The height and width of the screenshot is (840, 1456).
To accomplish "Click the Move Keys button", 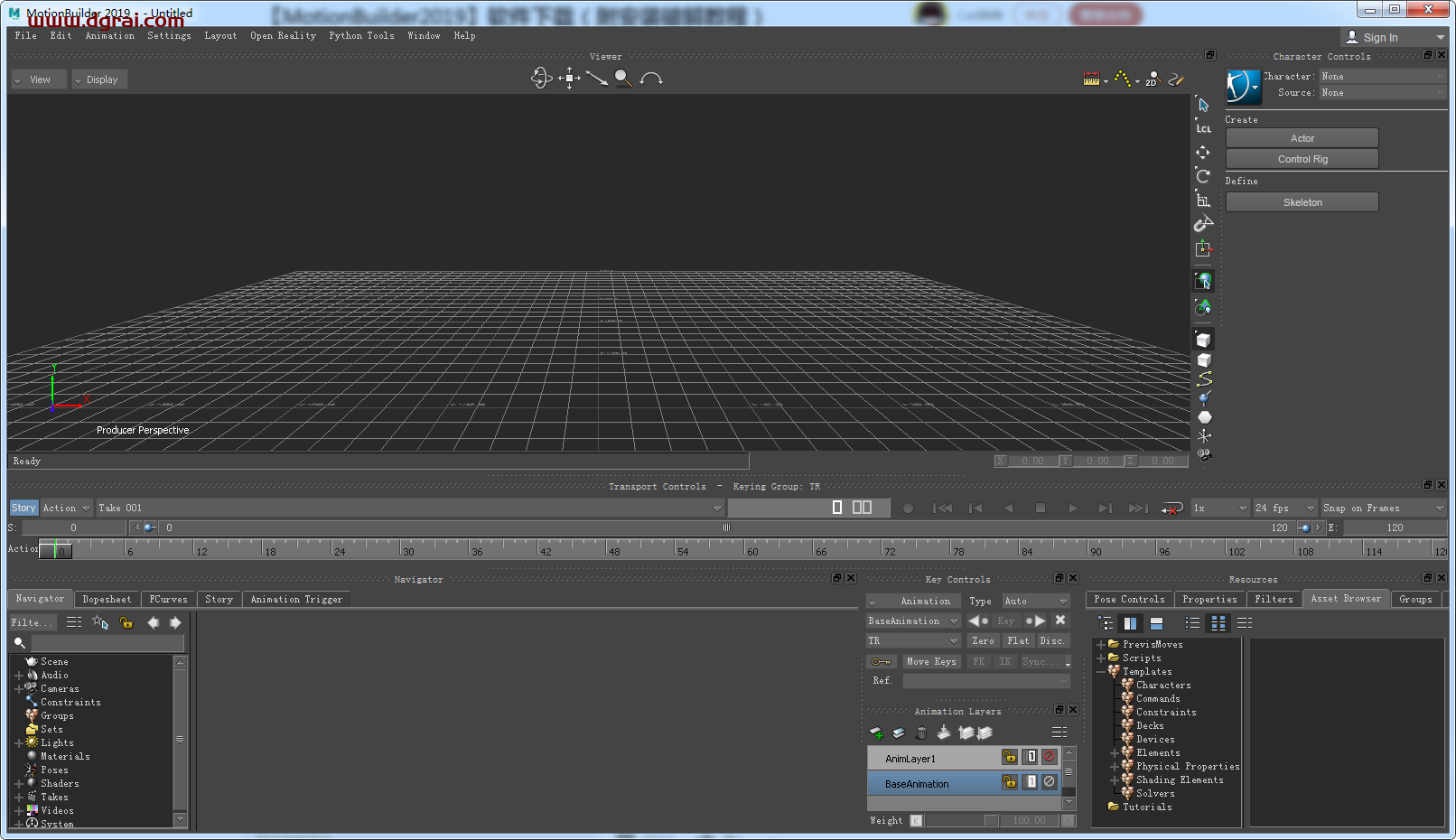I will click(931, 662).
